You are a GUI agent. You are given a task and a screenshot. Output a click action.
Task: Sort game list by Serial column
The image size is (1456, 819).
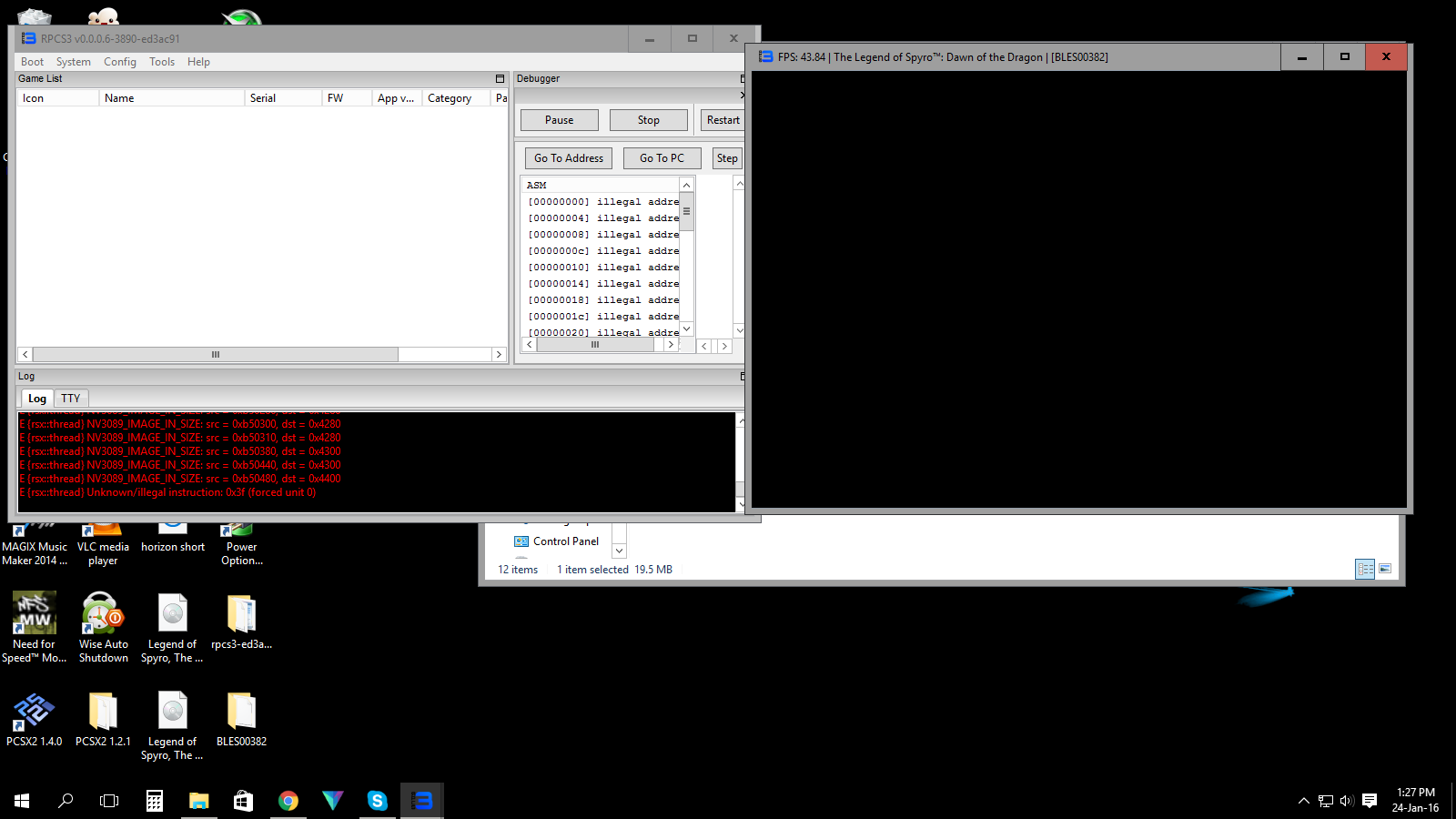coord(283,98)
